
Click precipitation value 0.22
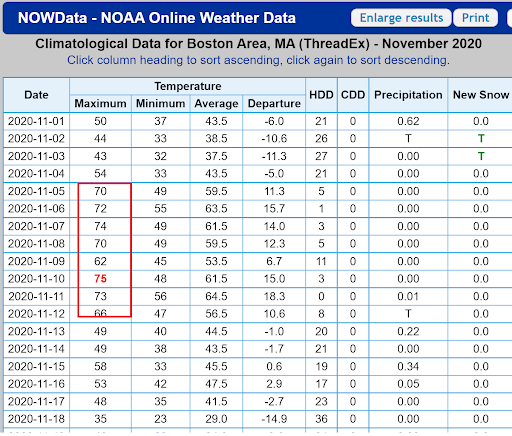(x=408, y=331)
